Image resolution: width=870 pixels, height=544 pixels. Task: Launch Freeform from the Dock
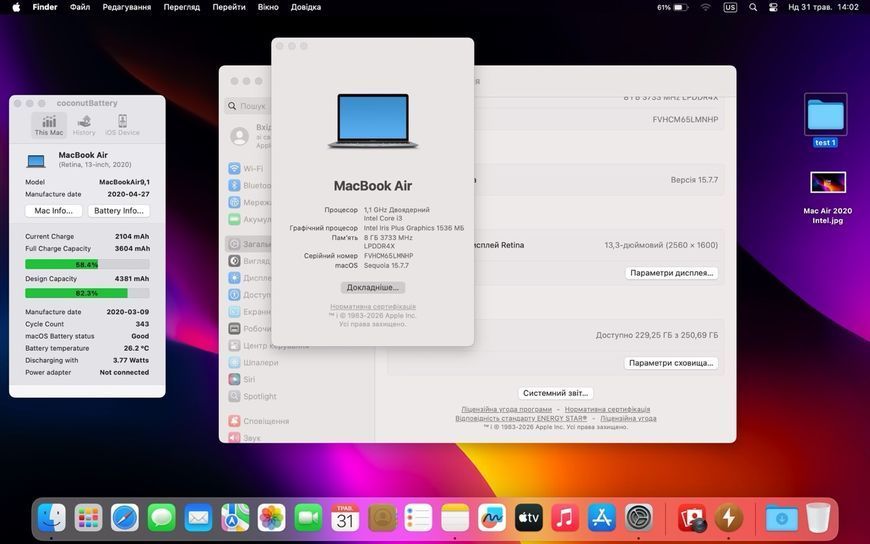point(492,518)
